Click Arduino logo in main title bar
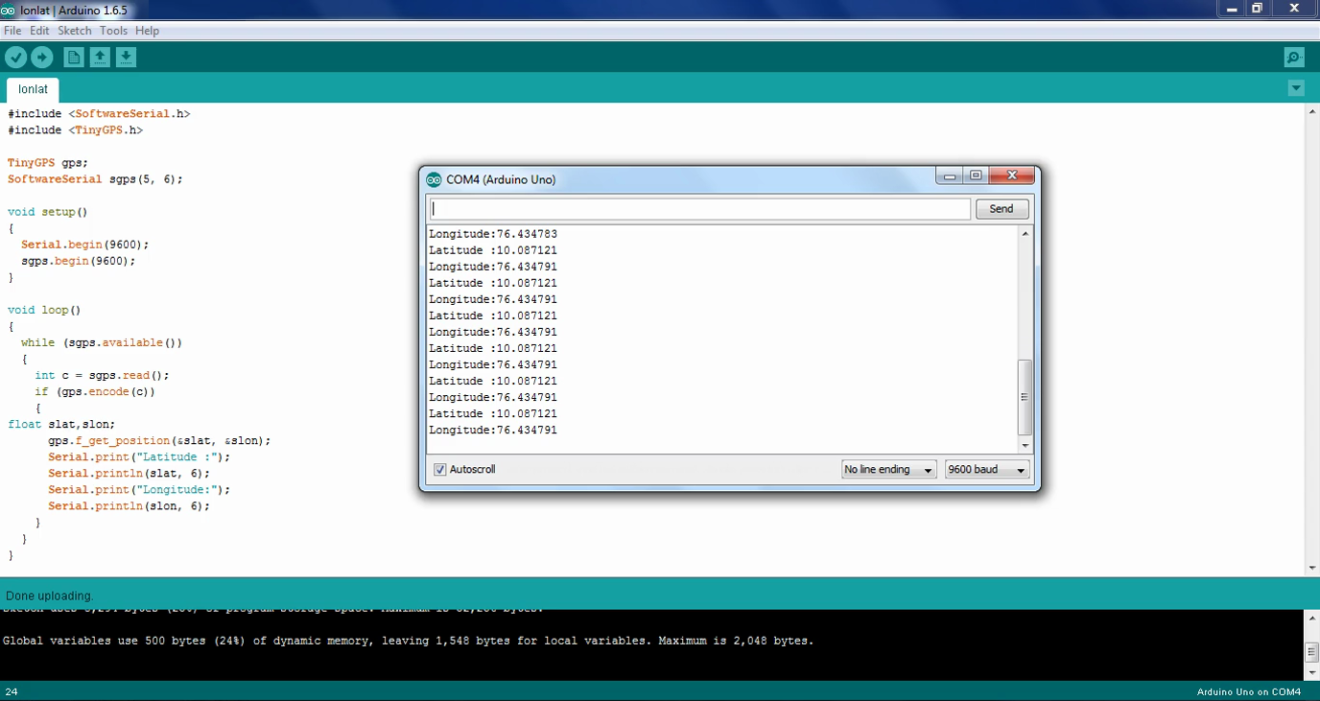Viewport: 1320px width, 701px height. [8, 9]
